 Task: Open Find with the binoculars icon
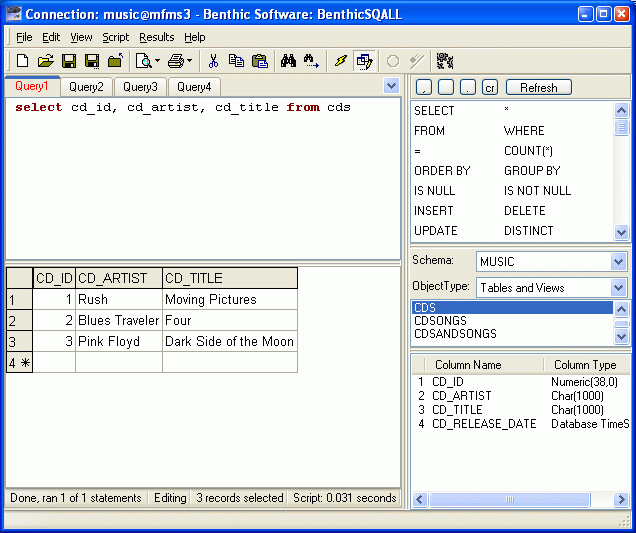[x=288, y=61]
